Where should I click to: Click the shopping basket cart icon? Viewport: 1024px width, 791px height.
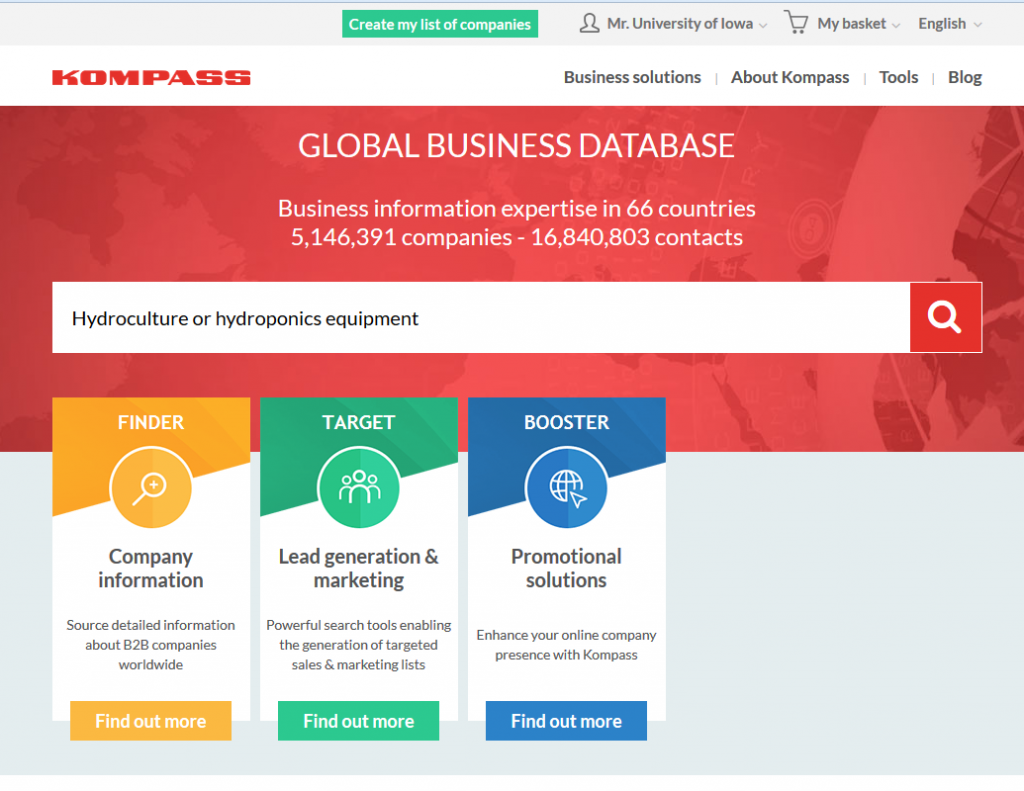pyautogui.click(x=797, y=22)
